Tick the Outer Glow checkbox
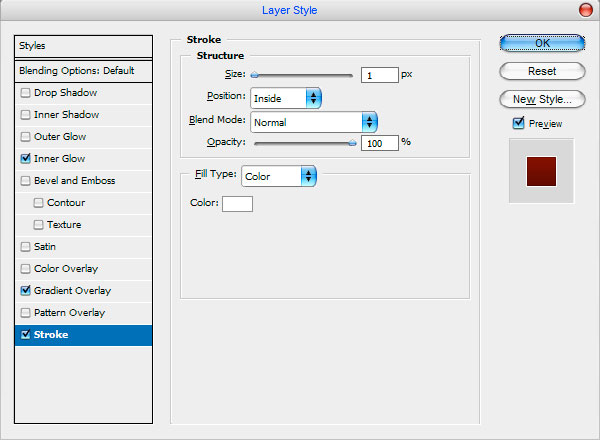 25,137
